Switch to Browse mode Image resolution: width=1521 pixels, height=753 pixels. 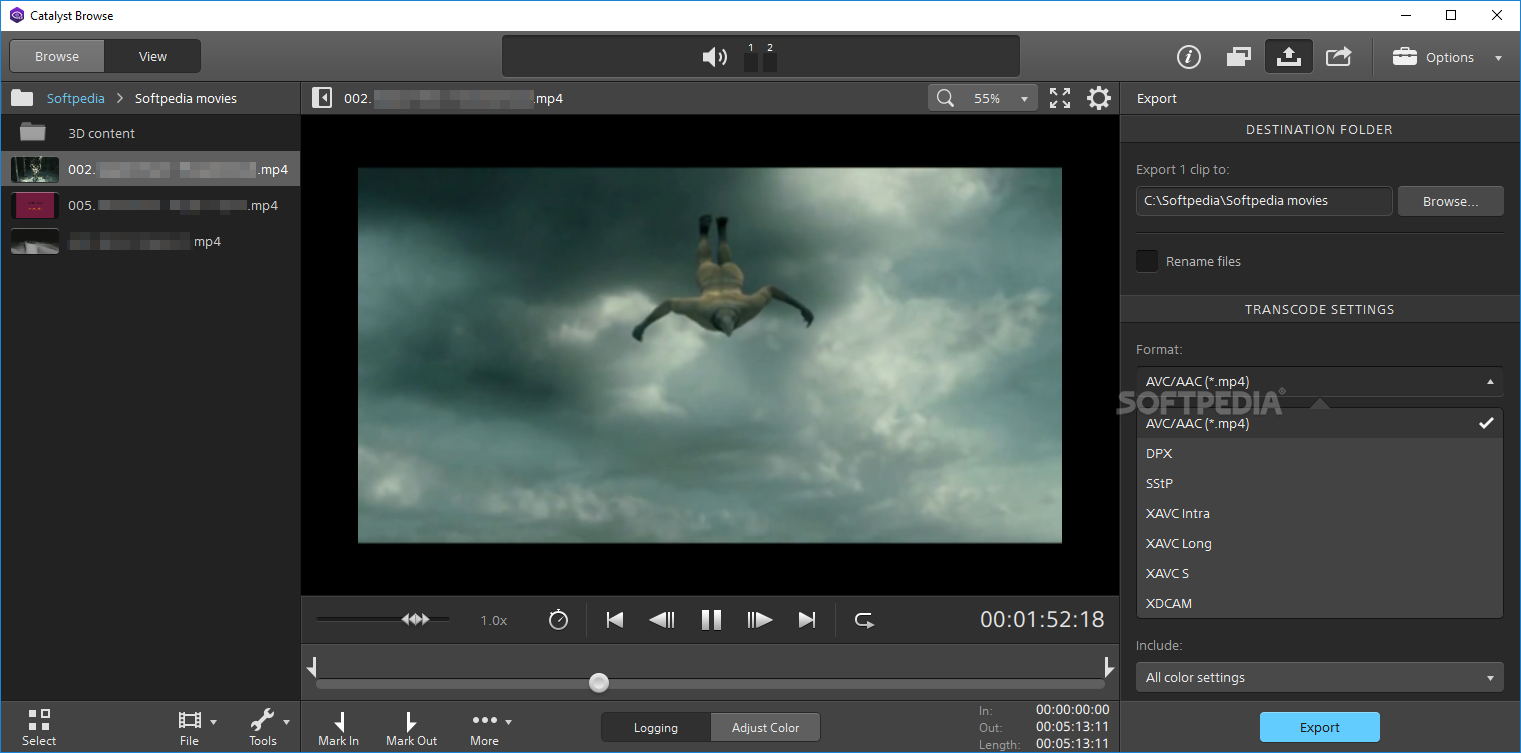[x=57, y=56]
